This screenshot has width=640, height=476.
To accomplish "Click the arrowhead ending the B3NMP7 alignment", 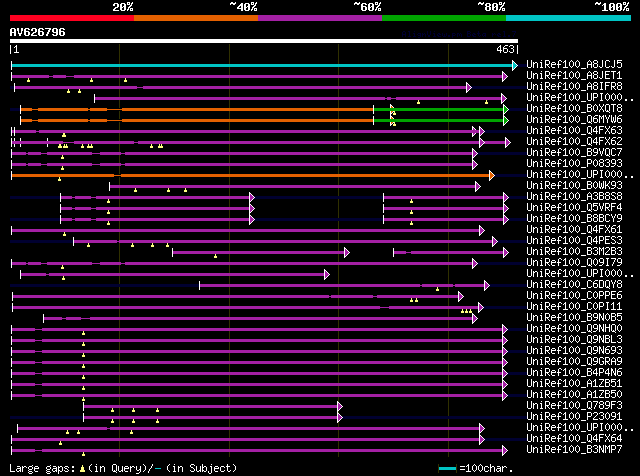I will [x=504, y=450].
